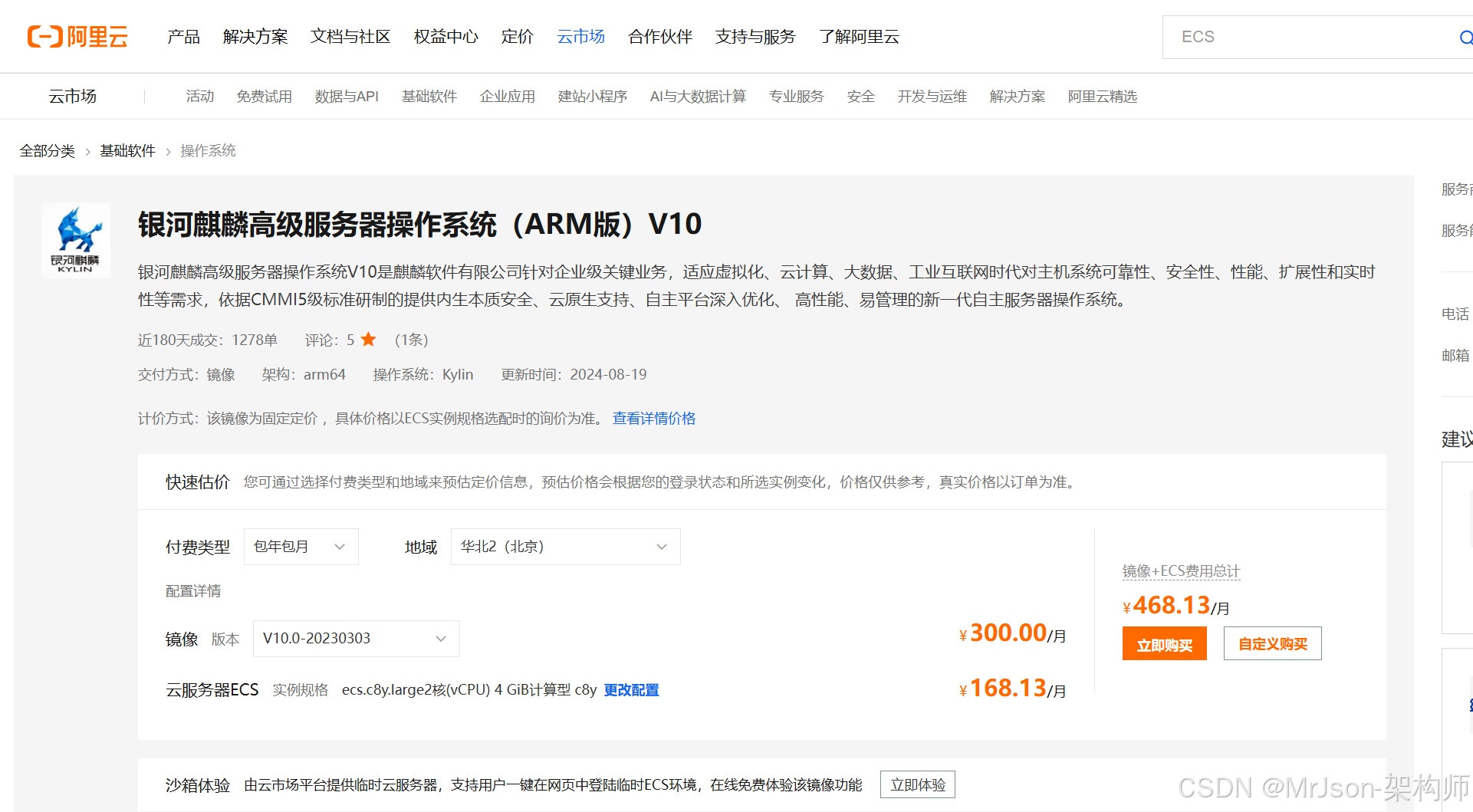Screen dimensions: 1473x812
Task: Open the 权益中心 top menu
Action: pyautogui.click(x=446, y=37)
